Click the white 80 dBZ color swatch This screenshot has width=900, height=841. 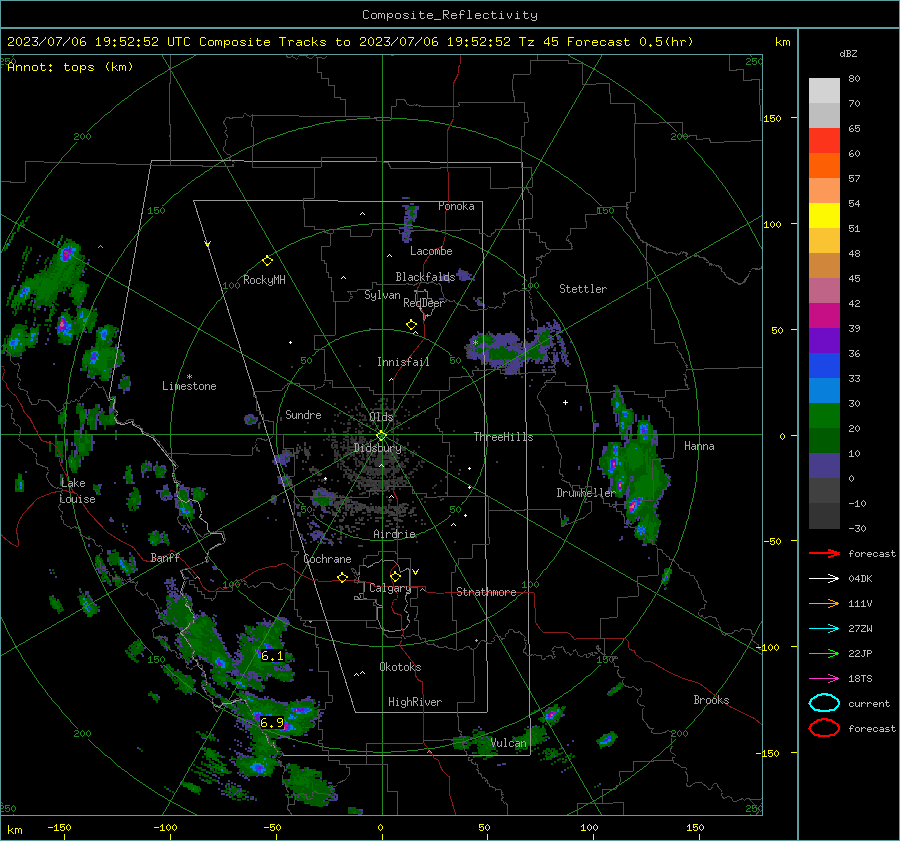pos(824,90)
